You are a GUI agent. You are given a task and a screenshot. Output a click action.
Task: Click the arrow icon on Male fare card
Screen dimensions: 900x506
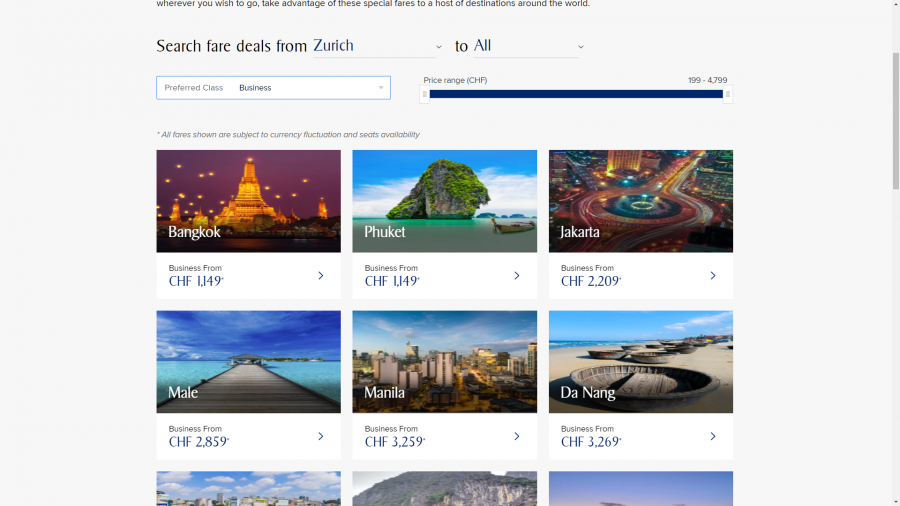pyautogui.click(x=321, y=437)
